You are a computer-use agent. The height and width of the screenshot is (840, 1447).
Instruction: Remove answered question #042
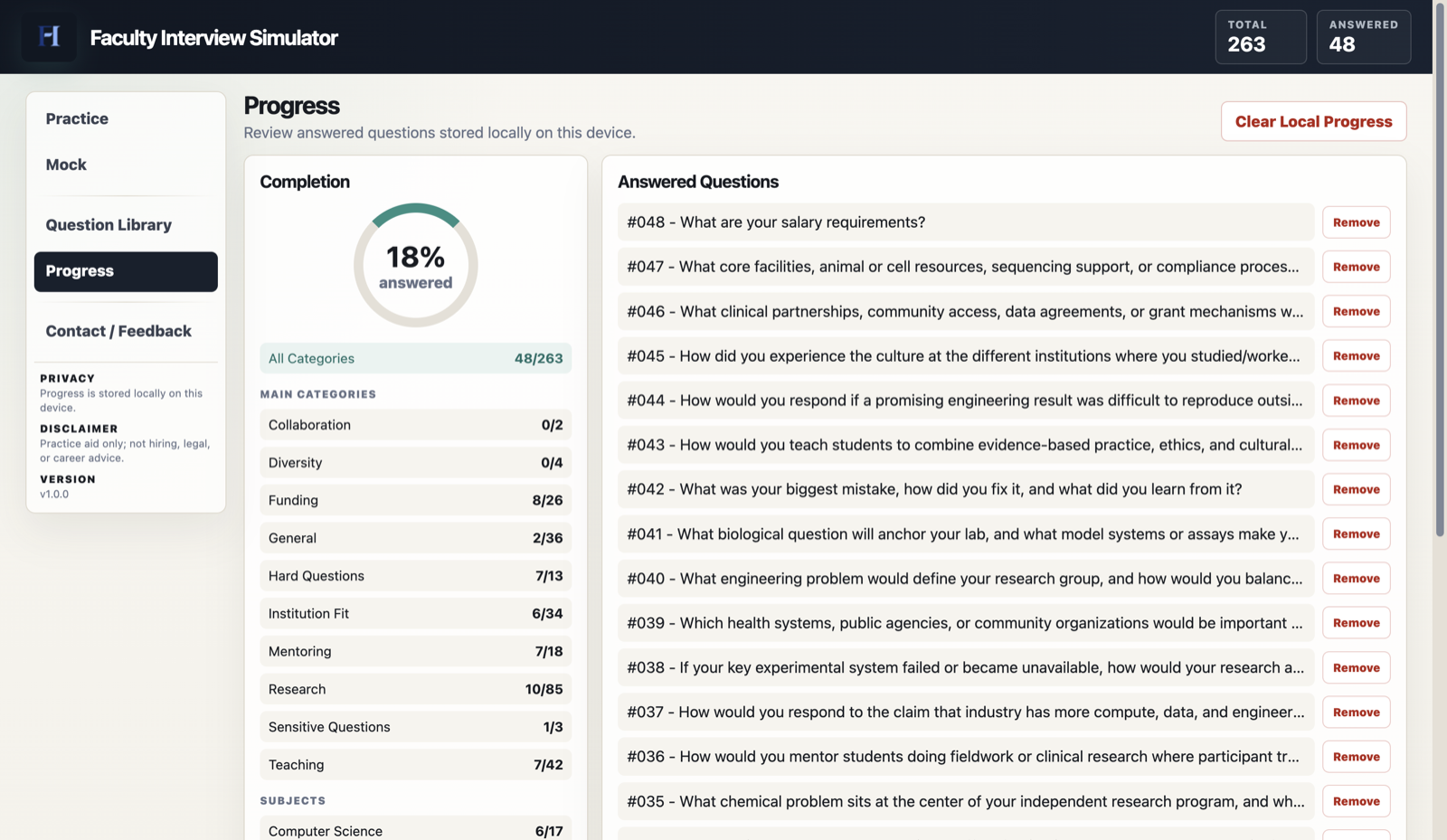[1356, 489]
